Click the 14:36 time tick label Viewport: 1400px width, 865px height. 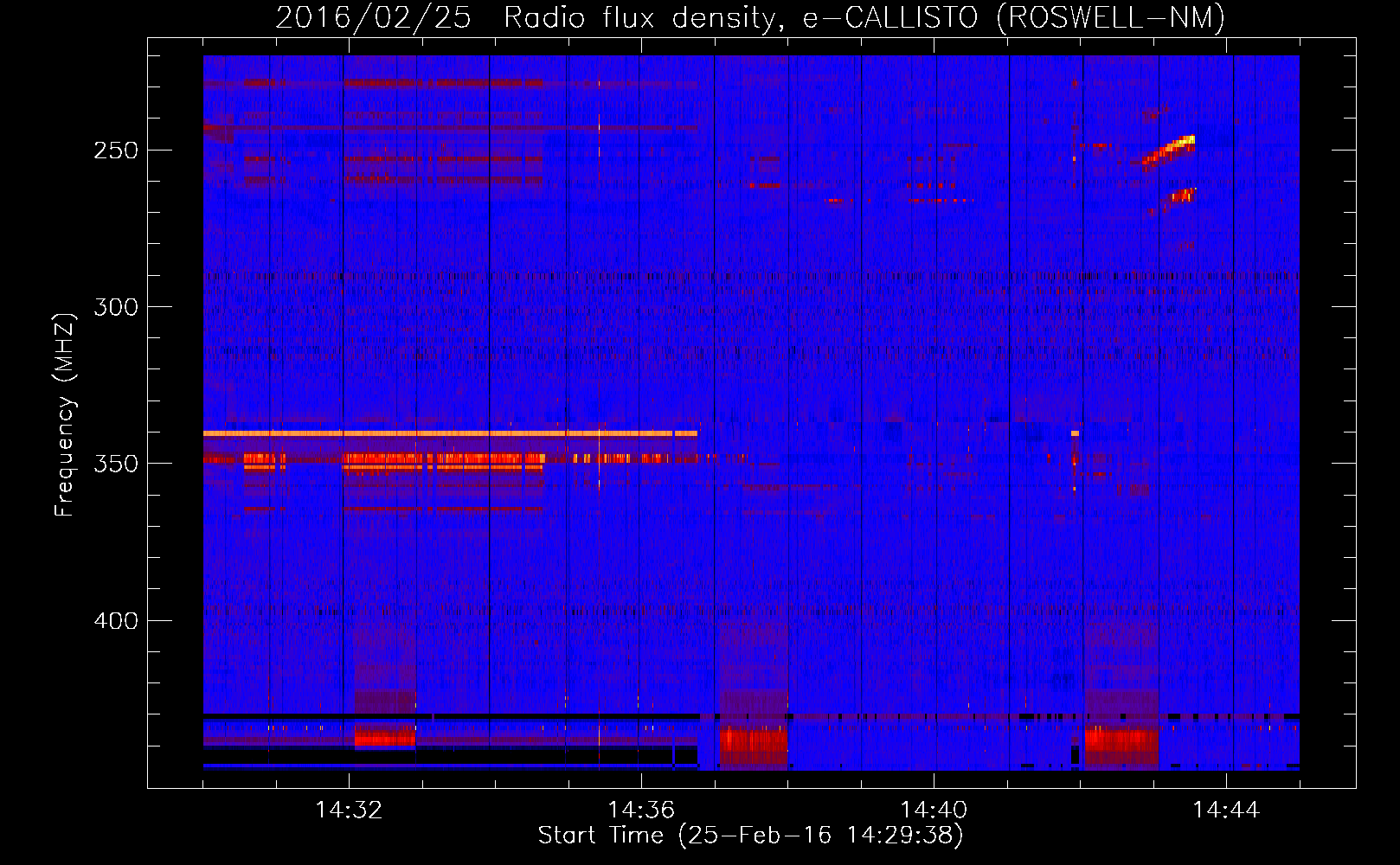pos(641,811)
